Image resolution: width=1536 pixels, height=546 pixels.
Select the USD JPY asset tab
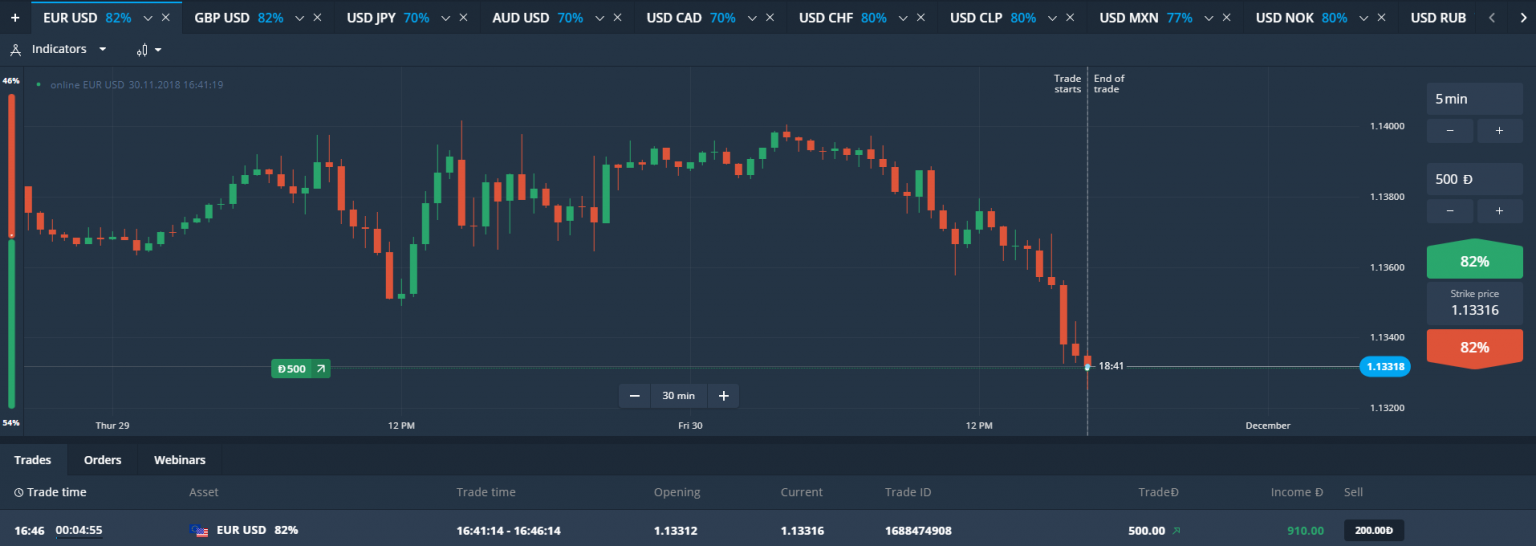tap(386, 18)
